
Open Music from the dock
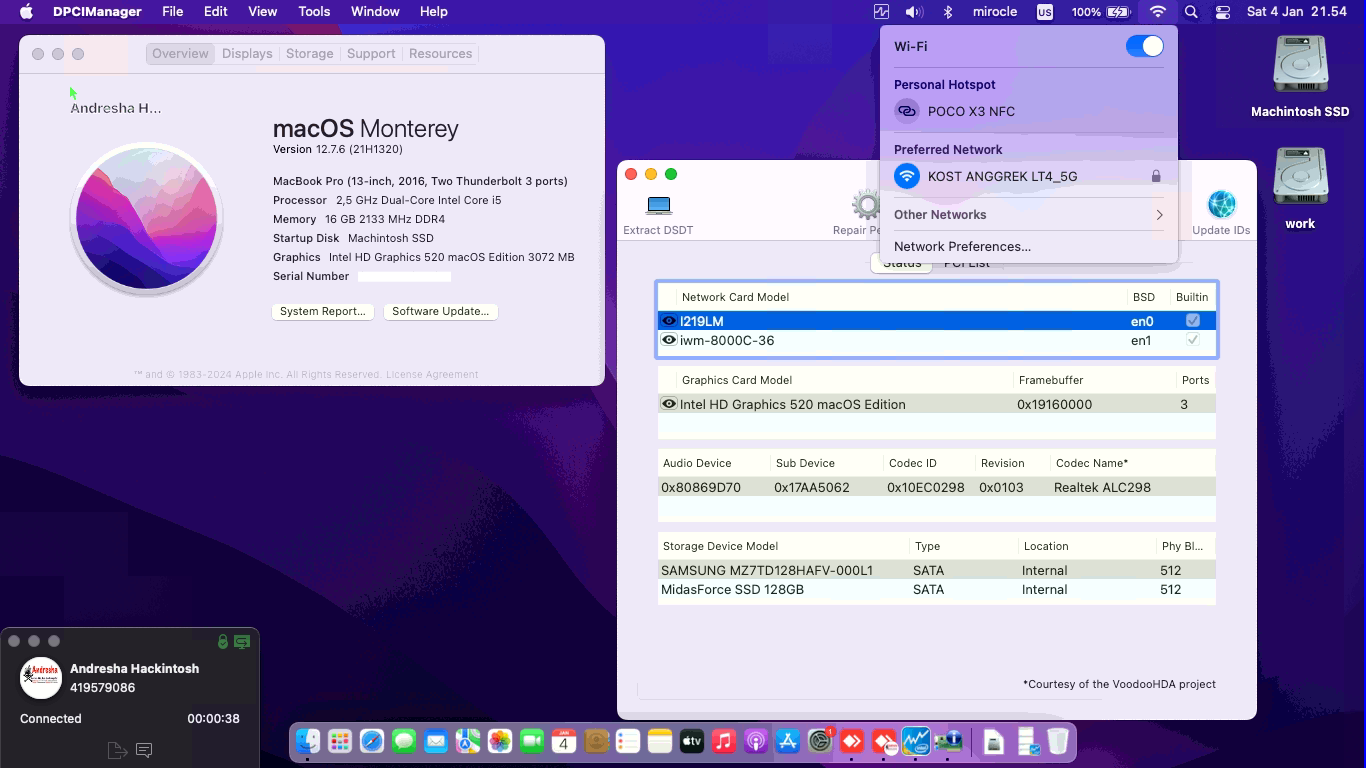(x=724, y=741)
